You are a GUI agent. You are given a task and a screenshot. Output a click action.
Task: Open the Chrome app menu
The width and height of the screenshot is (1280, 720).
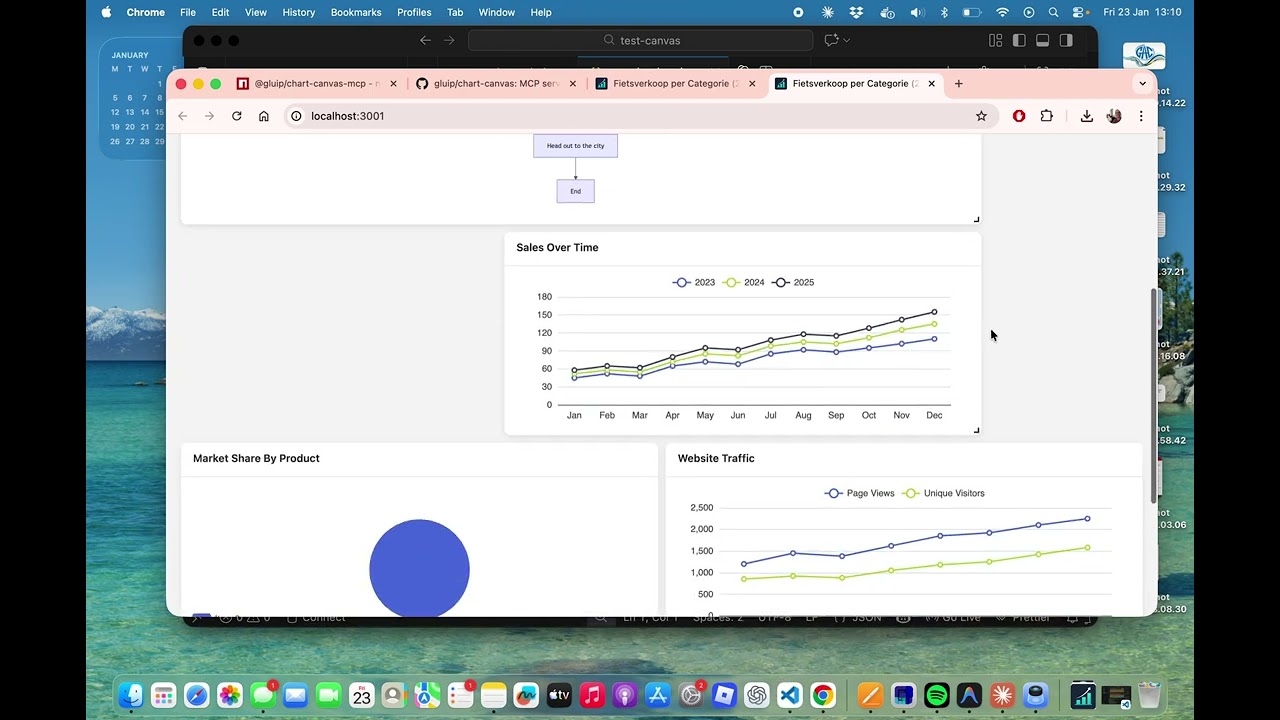tap(145, 12)
